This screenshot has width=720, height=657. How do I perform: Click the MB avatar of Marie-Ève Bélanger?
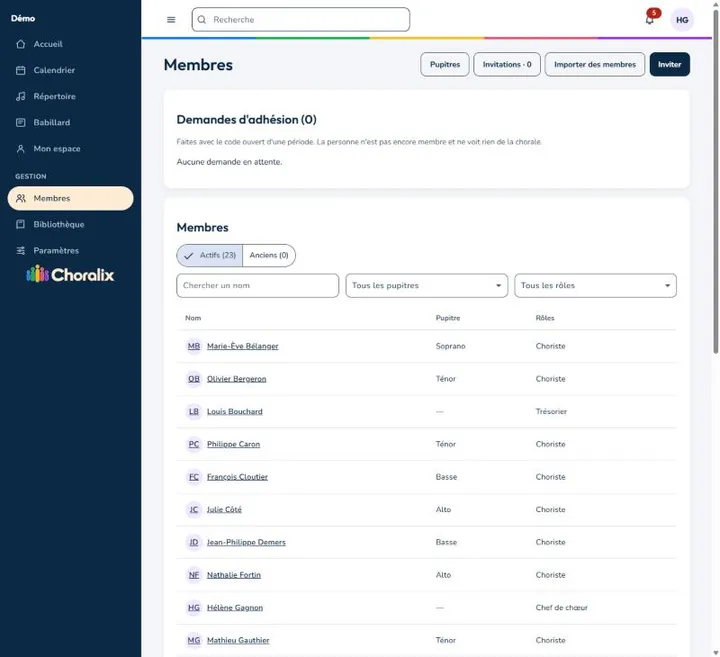(194, 346)
